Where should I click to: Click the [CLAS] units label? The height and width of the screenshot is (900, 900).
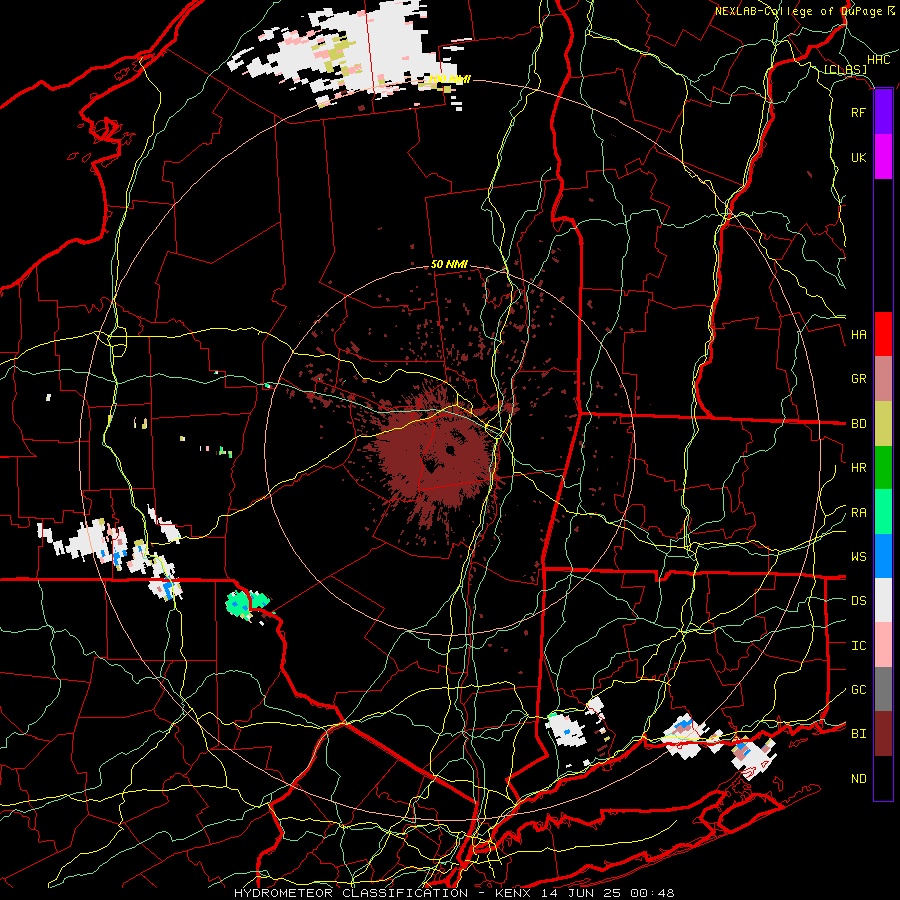(x=845, y=70)
